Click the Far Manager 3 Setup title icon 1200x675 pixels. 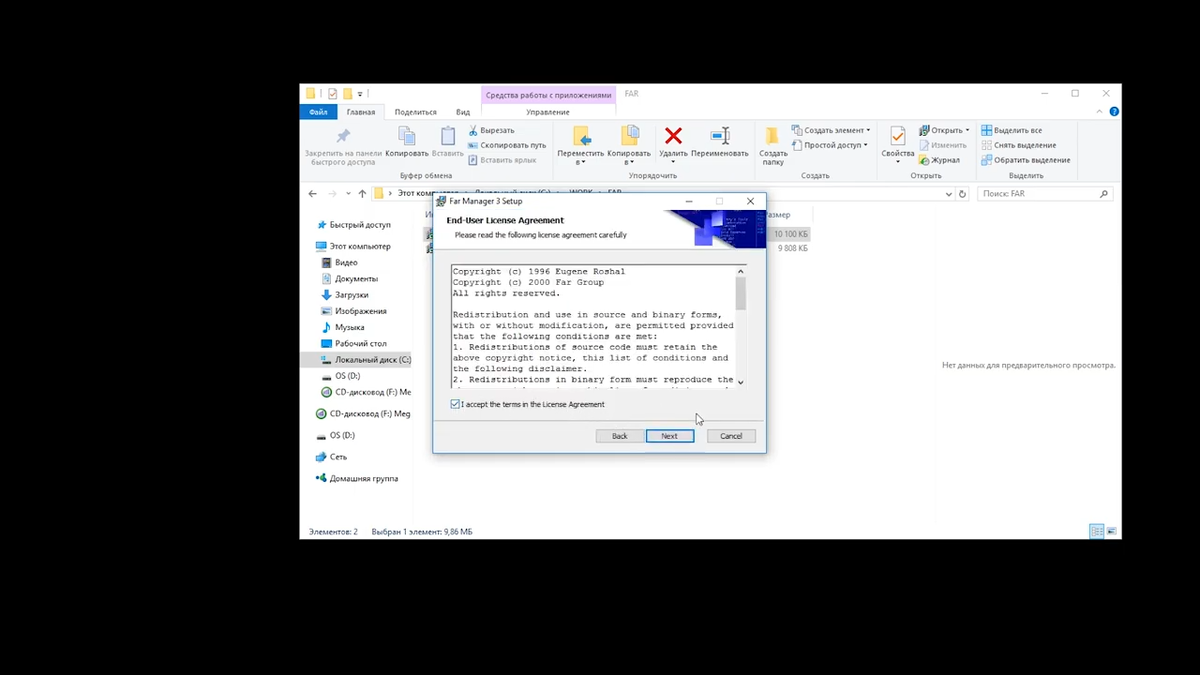point(441,201)
